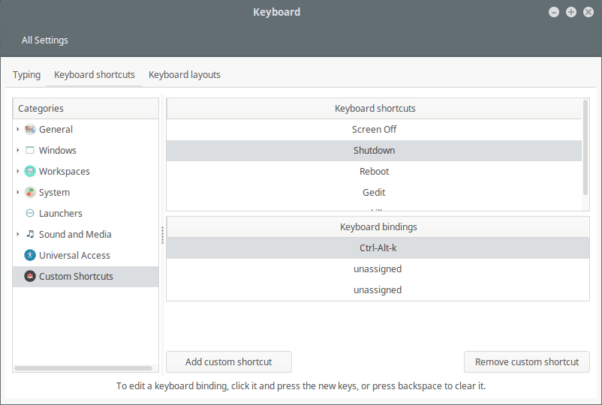Click the Ctrl-Alt-k binding row
The image size is (602, 405).
378,248
